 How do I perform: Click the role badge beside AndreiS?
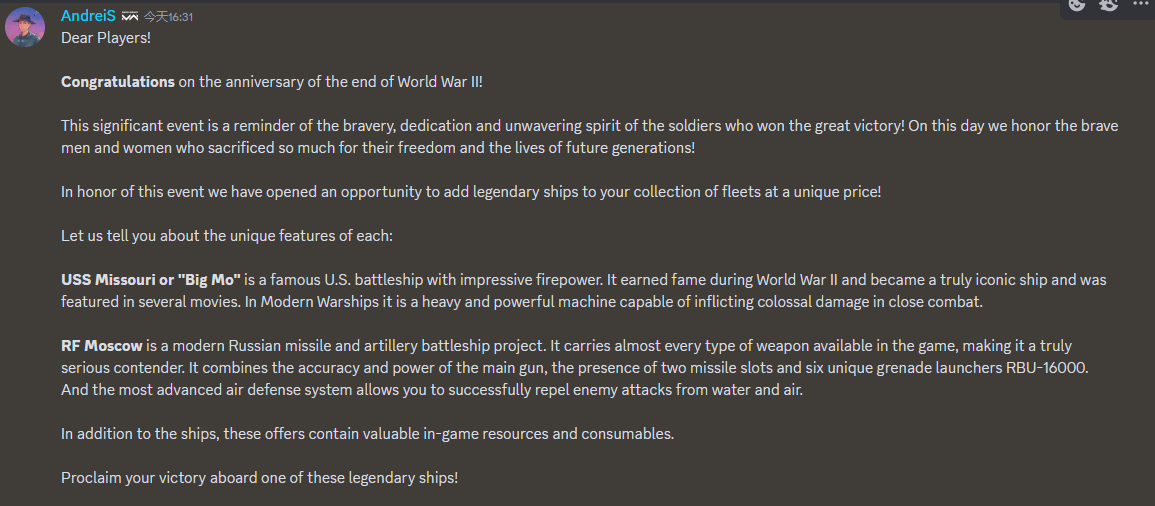pyautogui.click(x=130, y=17)
